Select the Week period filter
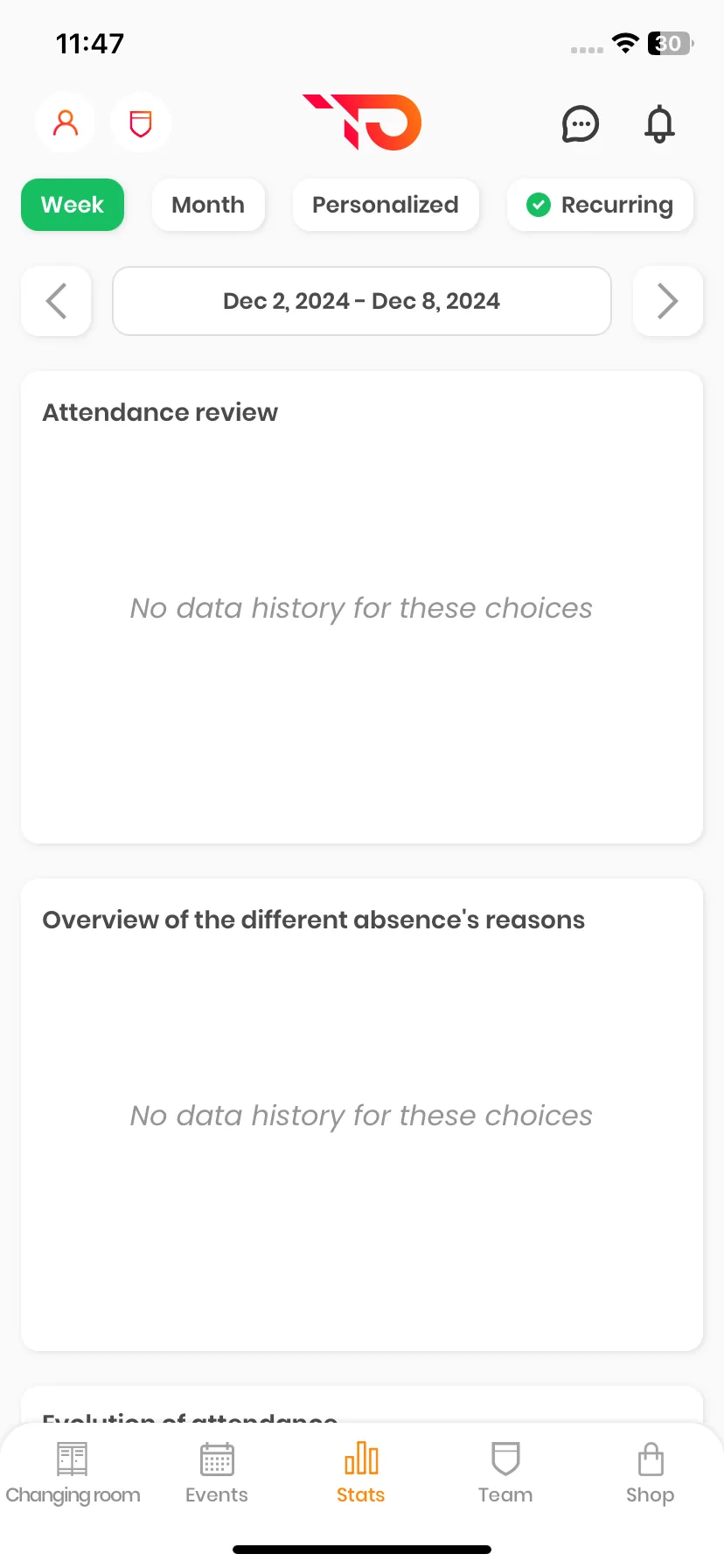This screenshot has height=1568, width=724. click(73, 205)
